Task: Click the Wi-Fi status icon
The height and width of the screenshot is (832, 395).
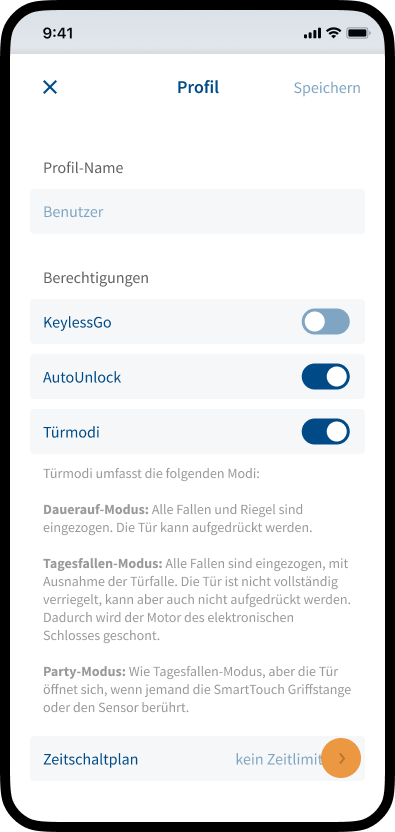Action: tap(333, 33)
